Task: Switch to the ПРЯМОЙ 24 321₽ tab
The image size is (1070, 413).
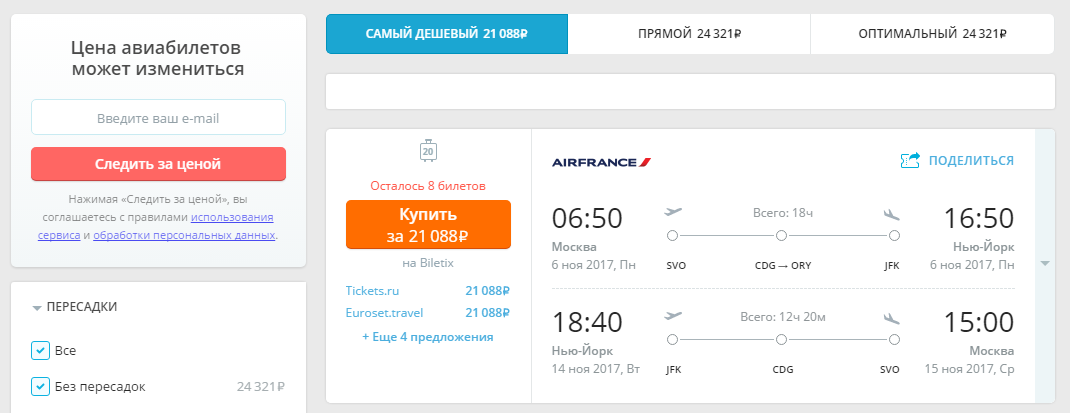Action: [689, 33]
